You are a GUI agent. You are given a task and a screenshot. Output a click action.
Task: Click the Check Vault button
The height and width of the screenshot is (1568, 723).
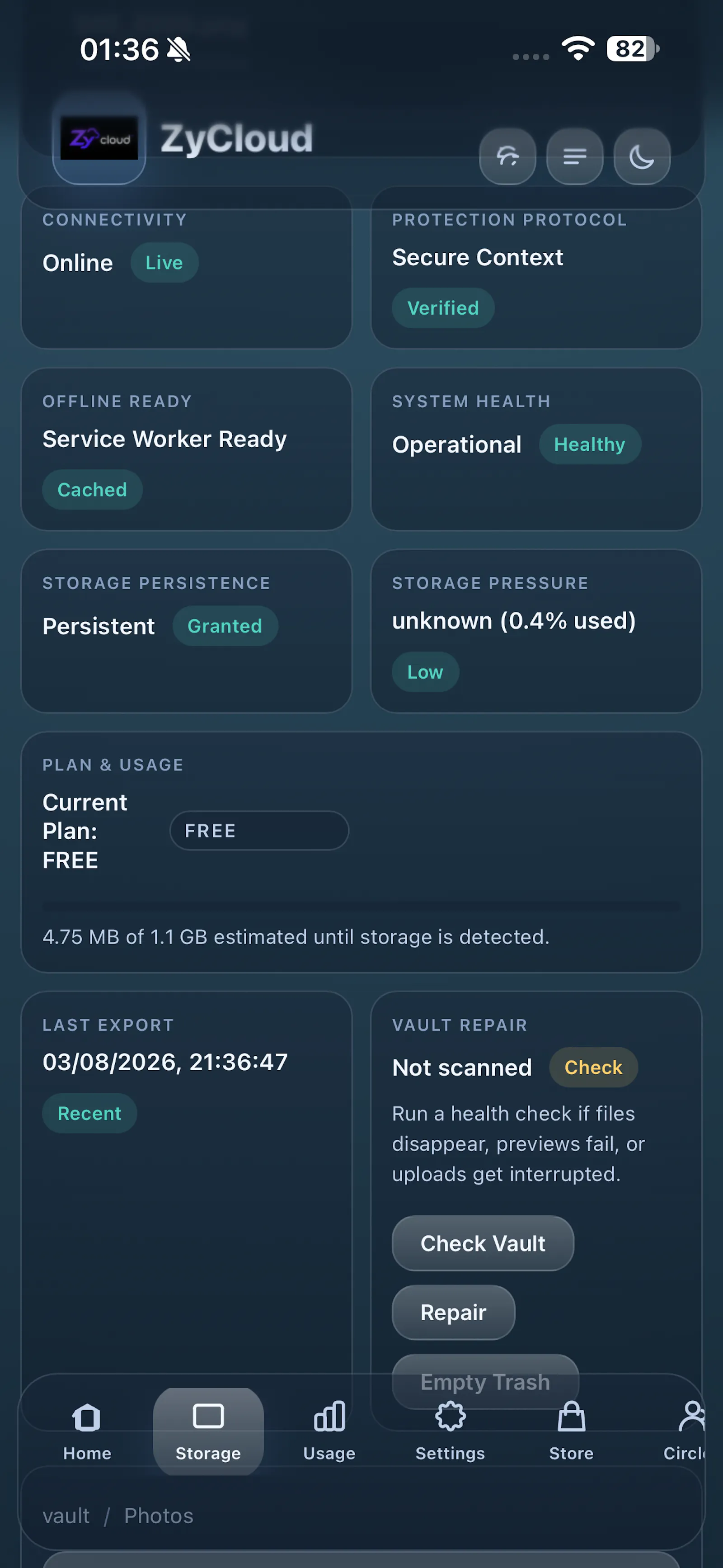point(483,1243)
